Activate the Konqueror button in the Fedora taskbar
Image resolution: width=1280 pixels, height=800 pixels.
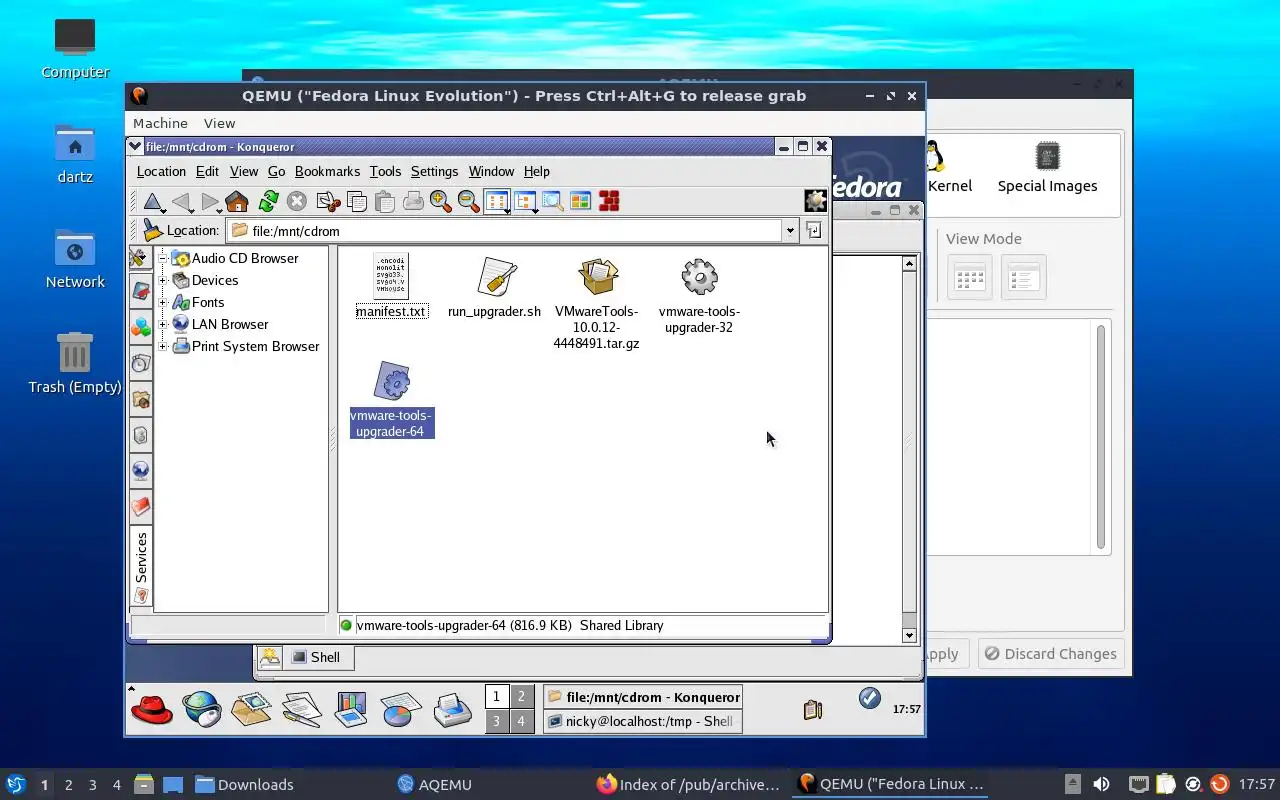(643, 697)
